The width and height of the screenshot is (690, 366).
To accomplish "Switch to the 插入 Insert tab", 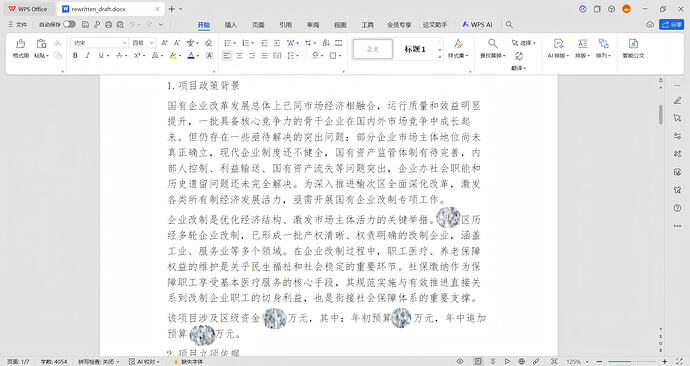I will click(231, 25).
